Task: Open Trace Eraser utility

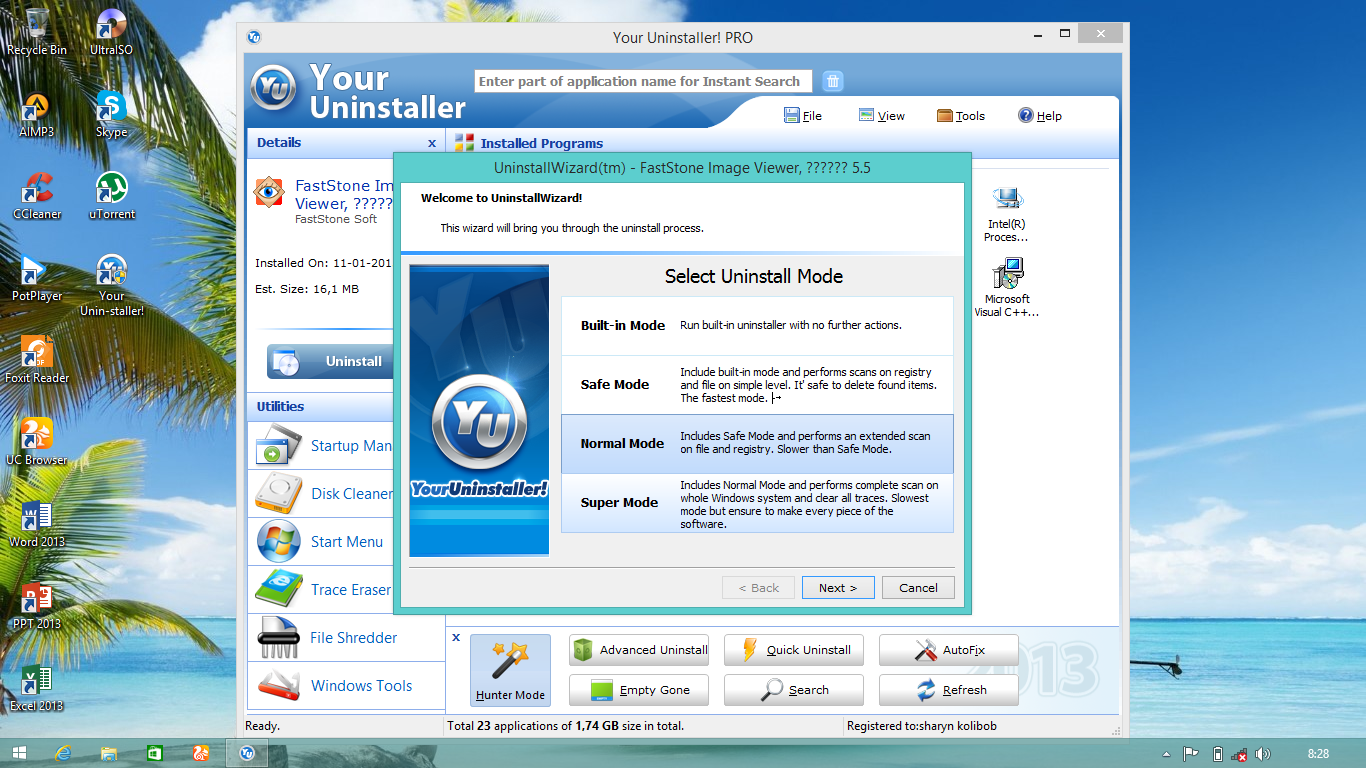Action: pyautogui.click(x=321, y=590)
